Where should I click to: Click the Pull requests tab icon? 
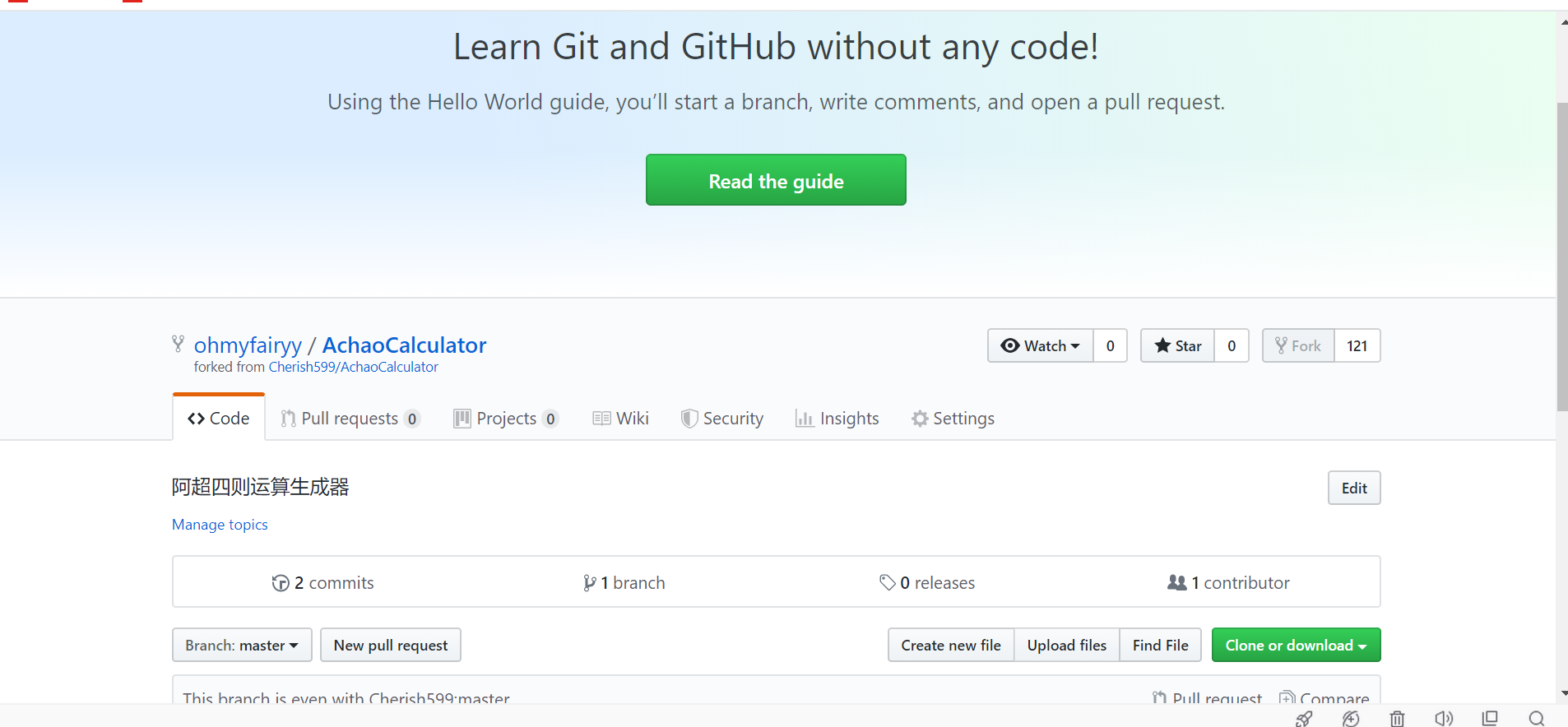[288, 419]
